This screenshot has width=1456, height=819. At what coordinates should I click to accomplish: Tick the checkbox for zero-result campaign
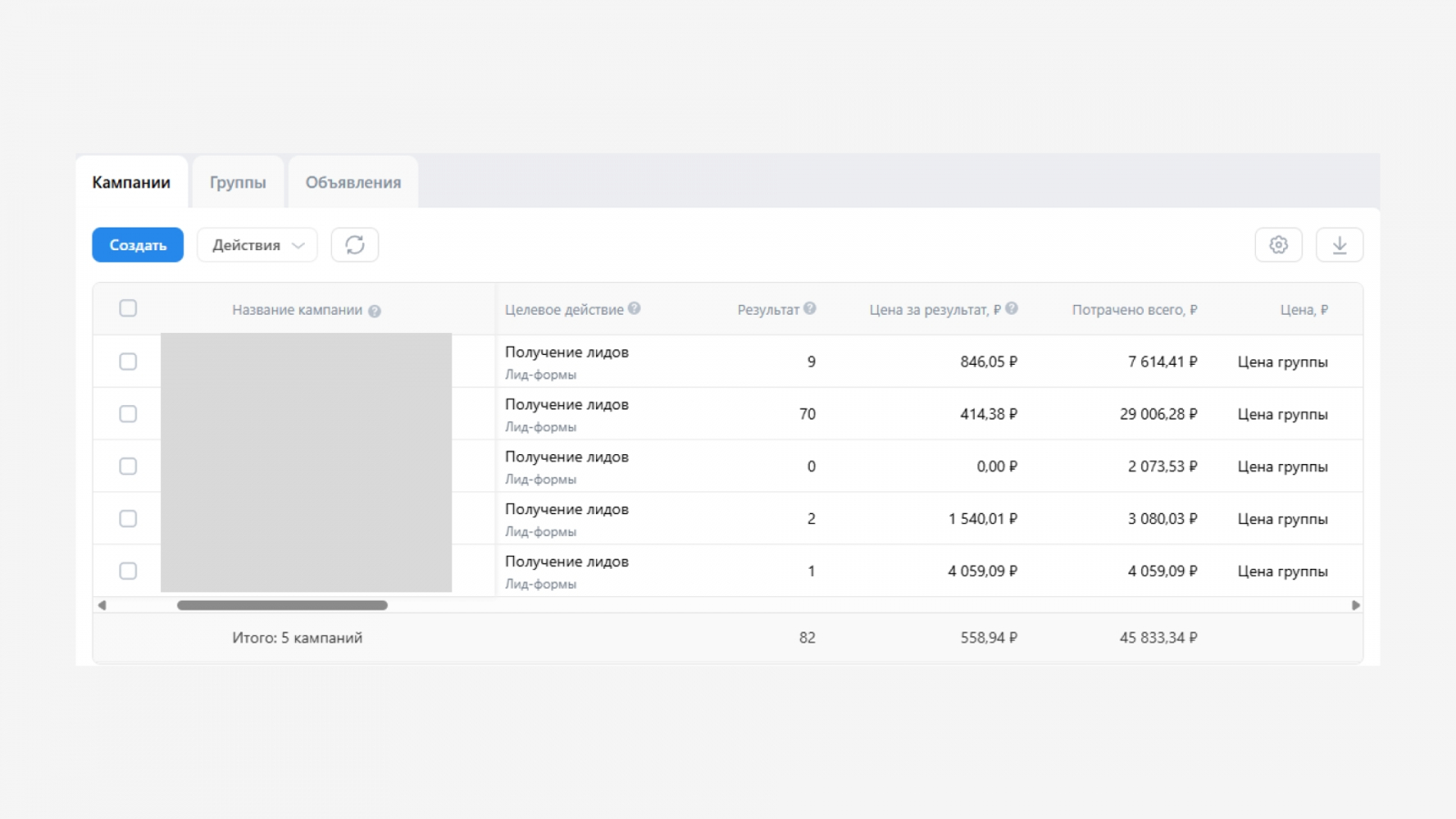(128, 467)
